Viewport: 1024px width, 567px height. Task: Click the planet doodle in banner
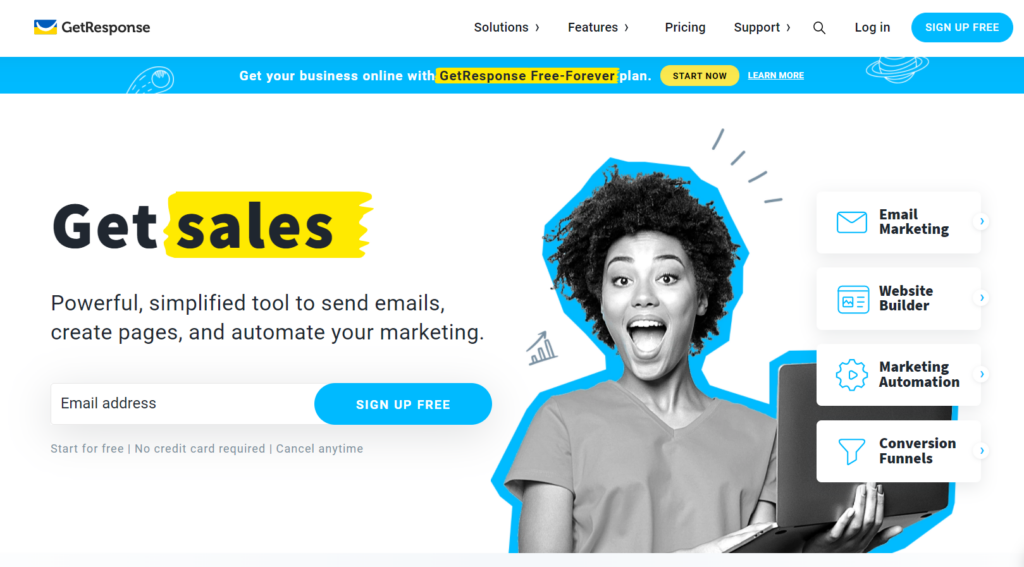point(897,69)
